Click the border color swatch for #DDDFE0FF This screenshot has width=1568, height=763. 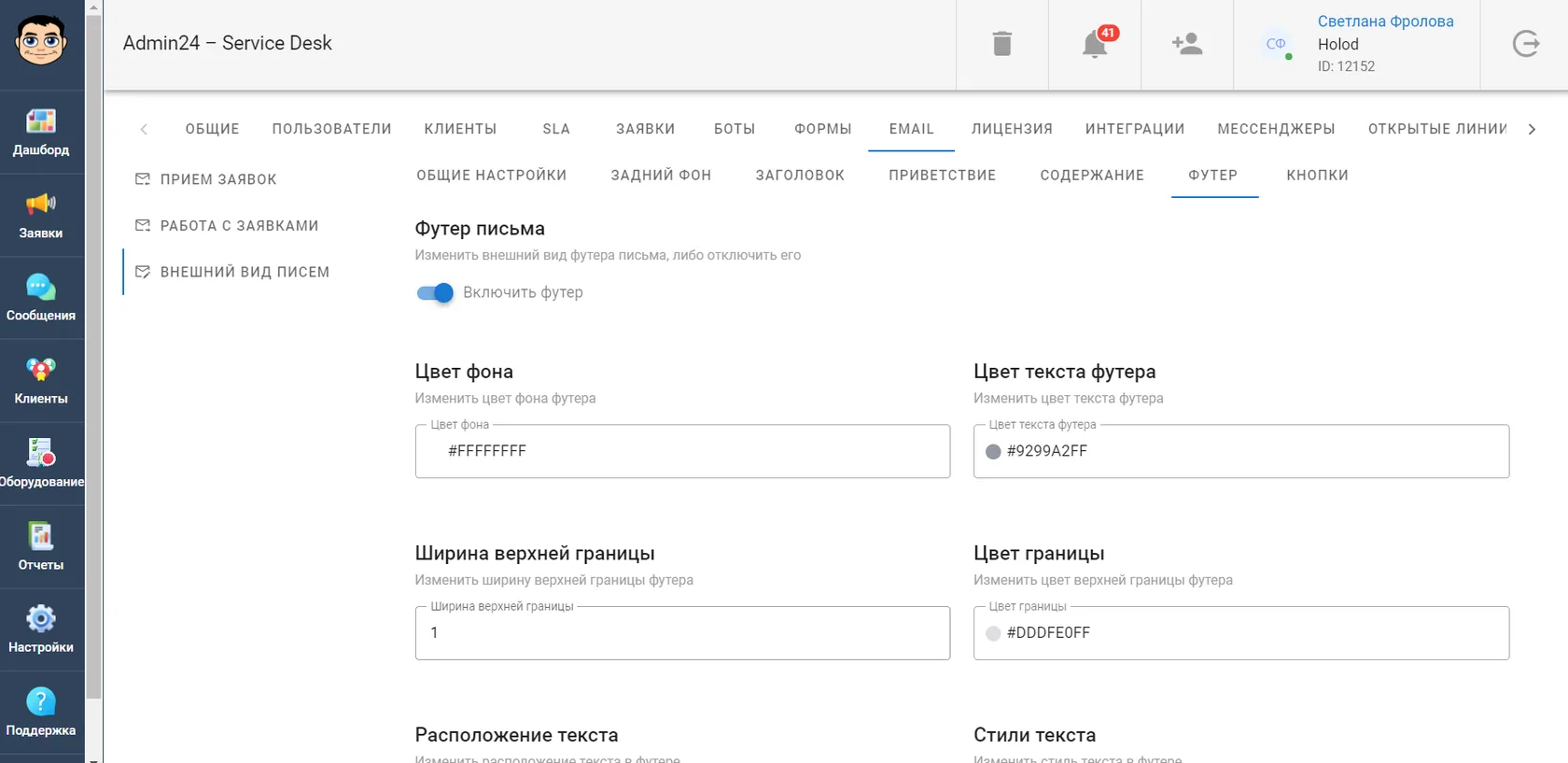[x=993, y=633]
